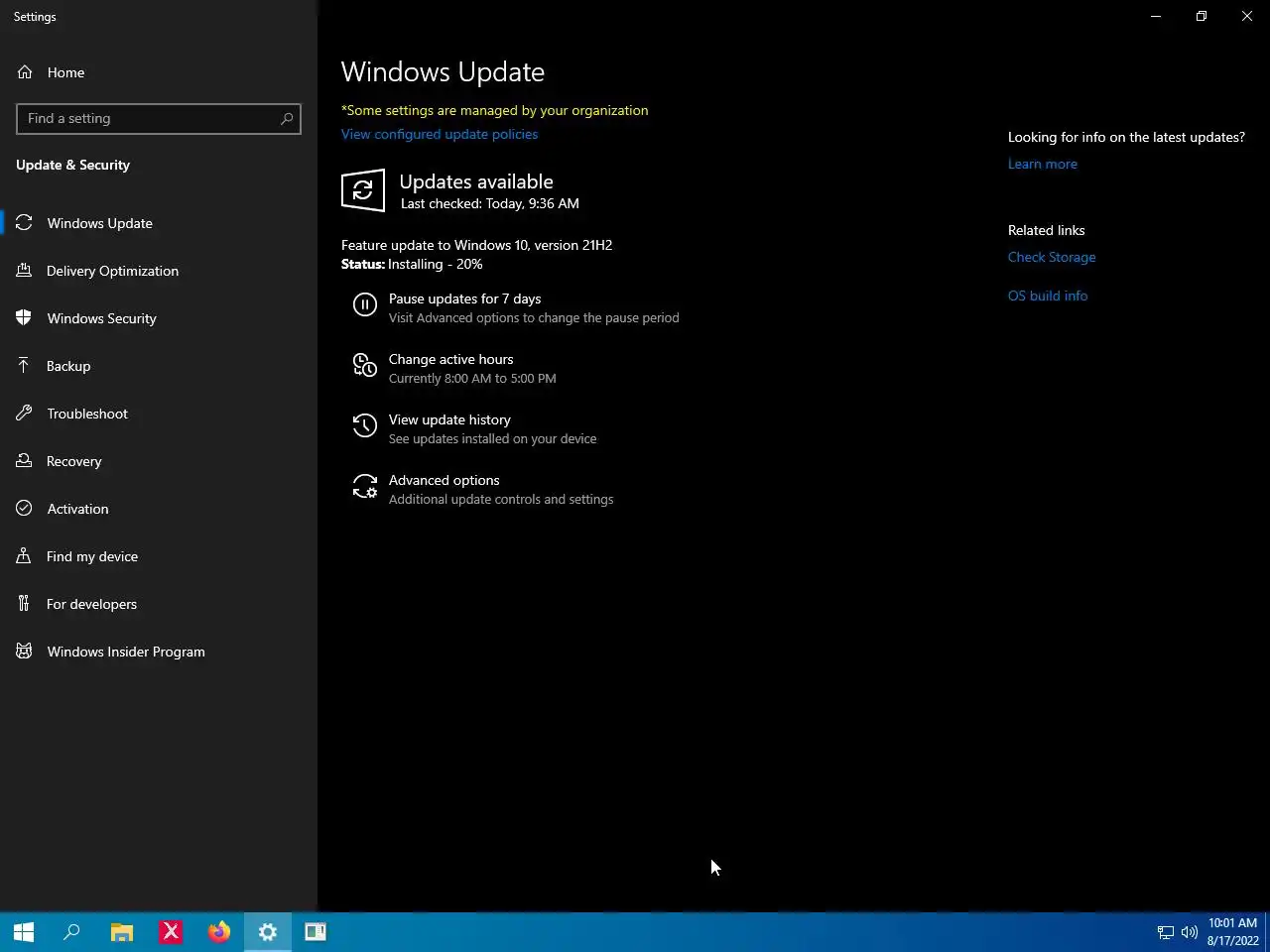Screen dimensions: 1270x952
Task: Click the Find my device person icon
Action: click(24, 556)
